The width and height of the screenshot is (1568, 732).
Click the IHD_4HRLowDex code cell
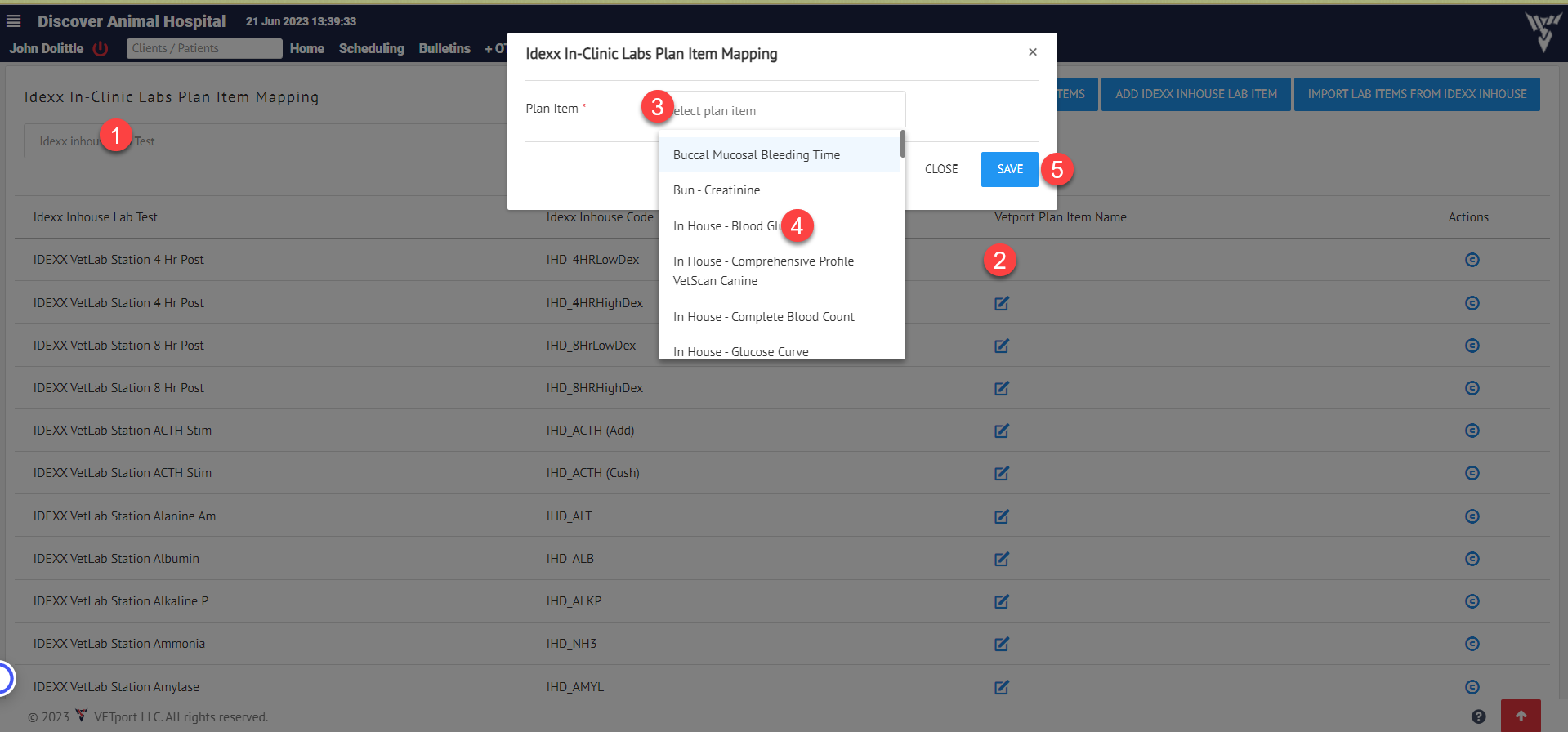point(592,260)
